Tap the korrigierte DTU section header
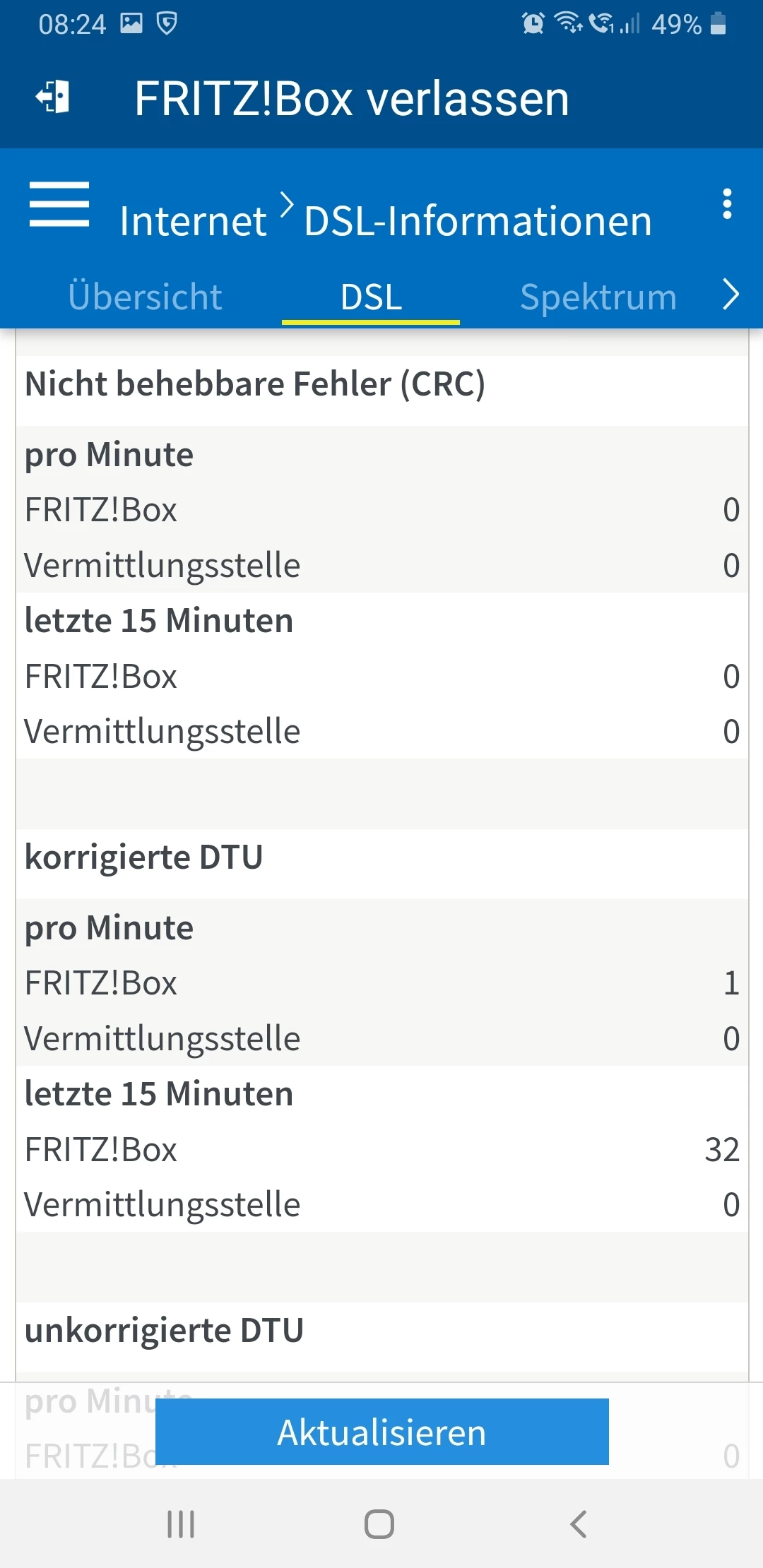763x1568 pixels. tap(144, 857)
